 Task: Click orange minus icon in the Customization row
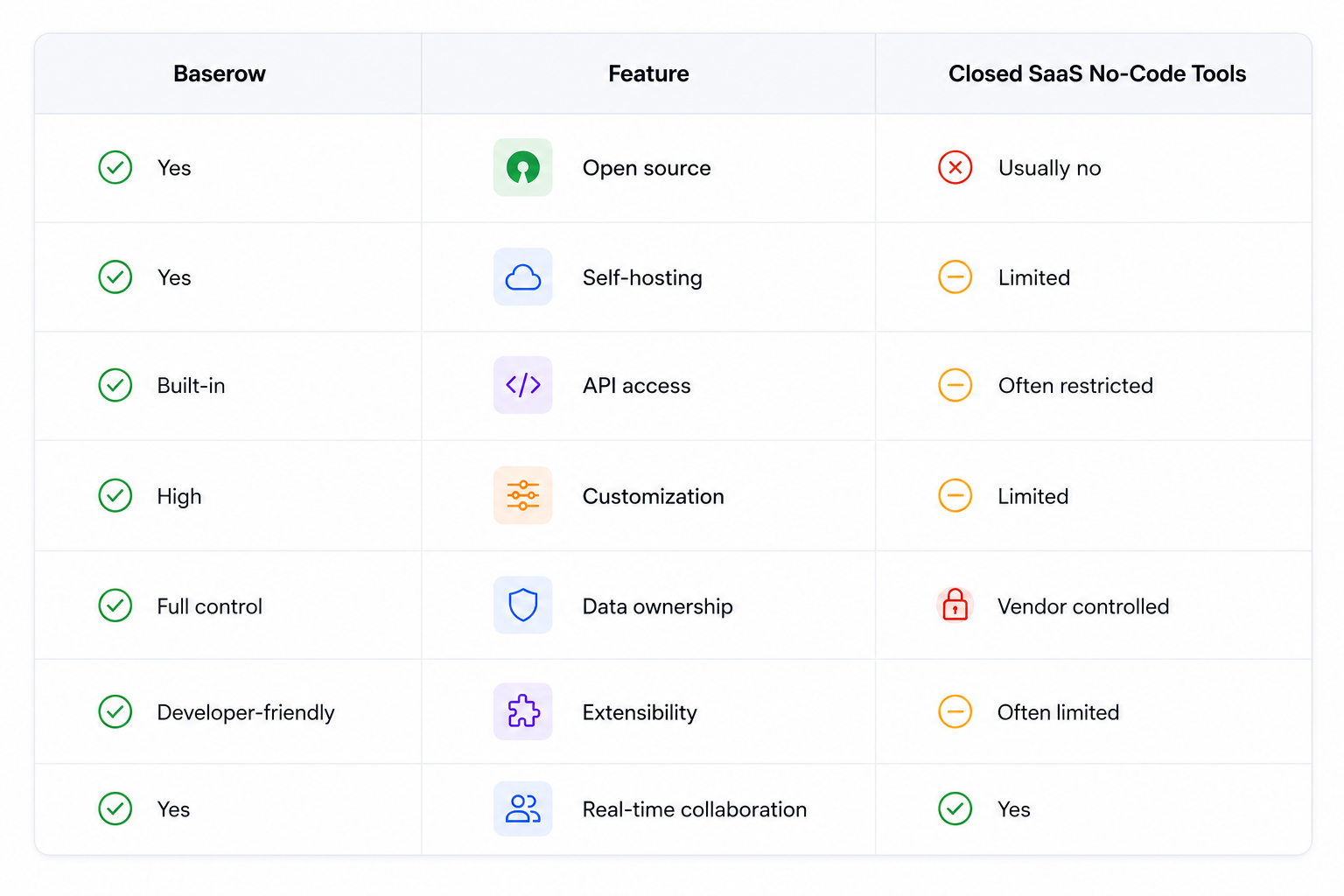pos(955,495)
